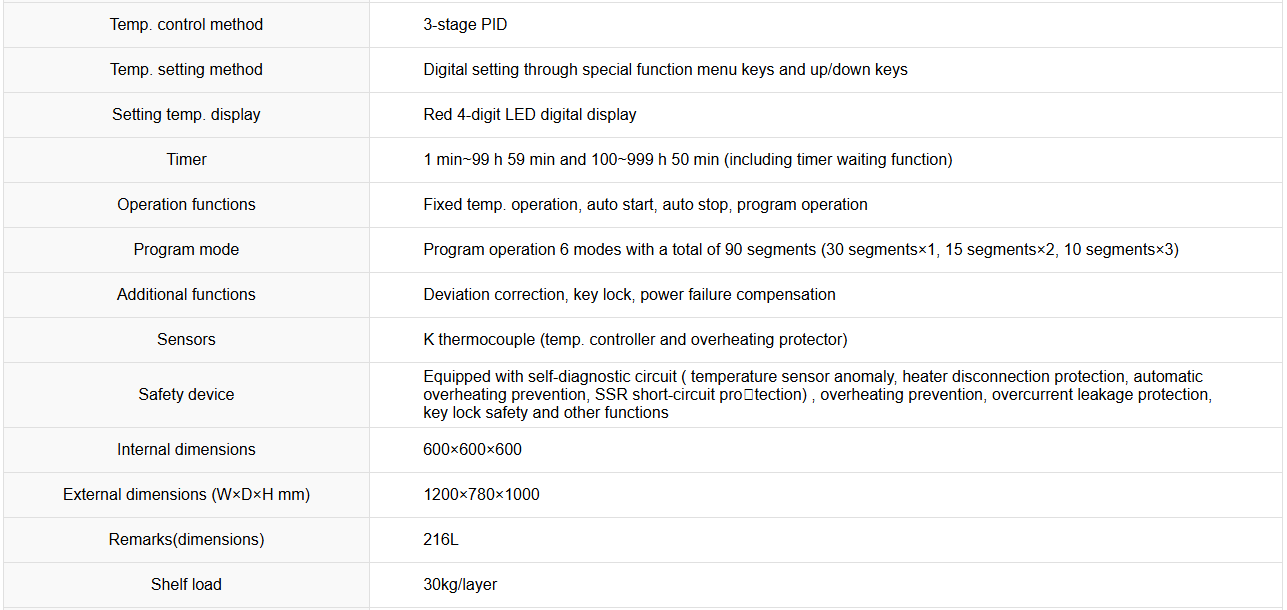Click the '30kg/layer' shelf load value
This screenshot has width=1287, height=610.
pyautogui.click(x=460, y=584)
